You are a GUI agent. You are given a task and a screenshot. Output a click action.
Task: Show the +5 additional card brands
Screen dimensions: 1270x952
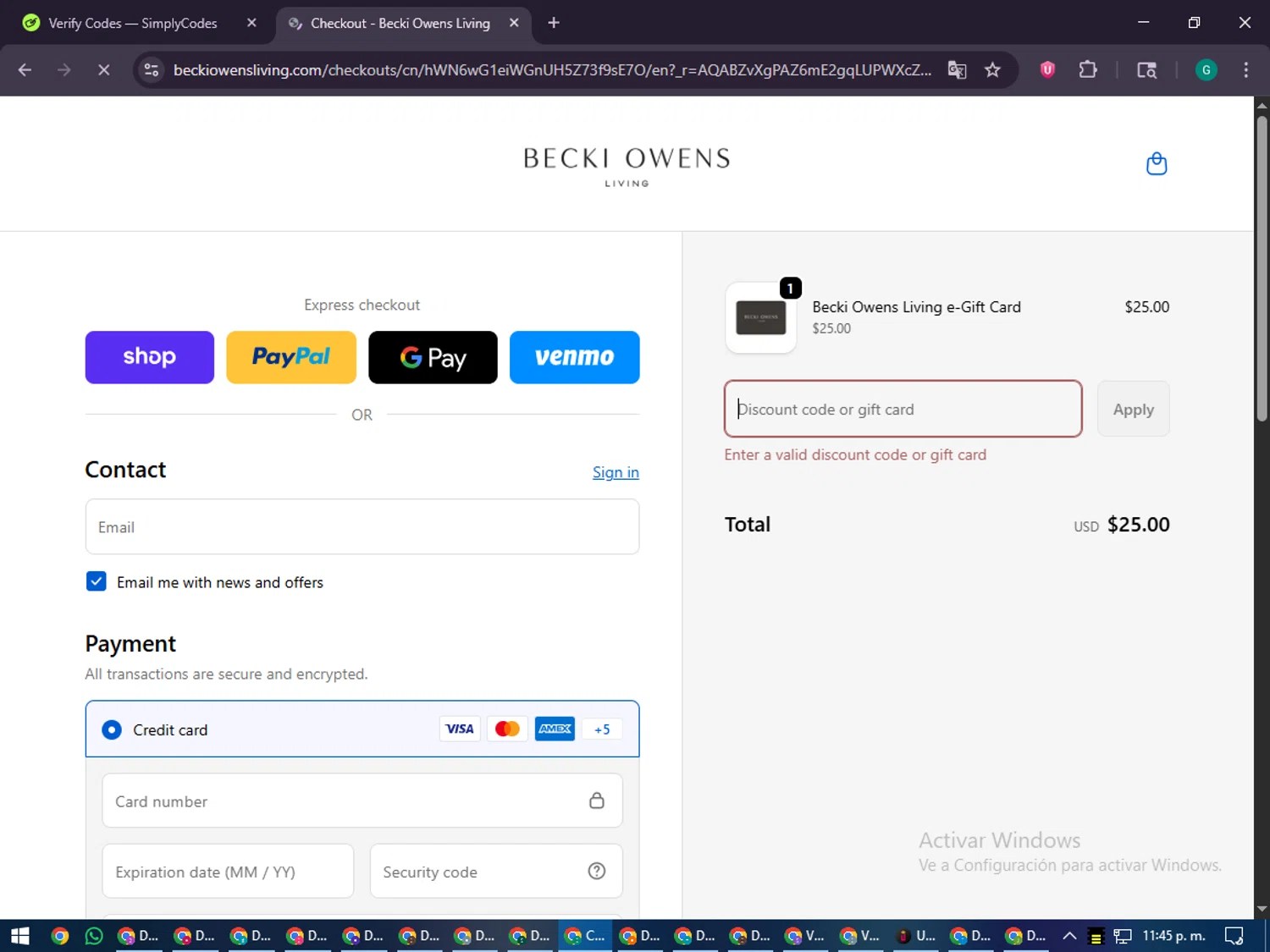coord(602,729)
